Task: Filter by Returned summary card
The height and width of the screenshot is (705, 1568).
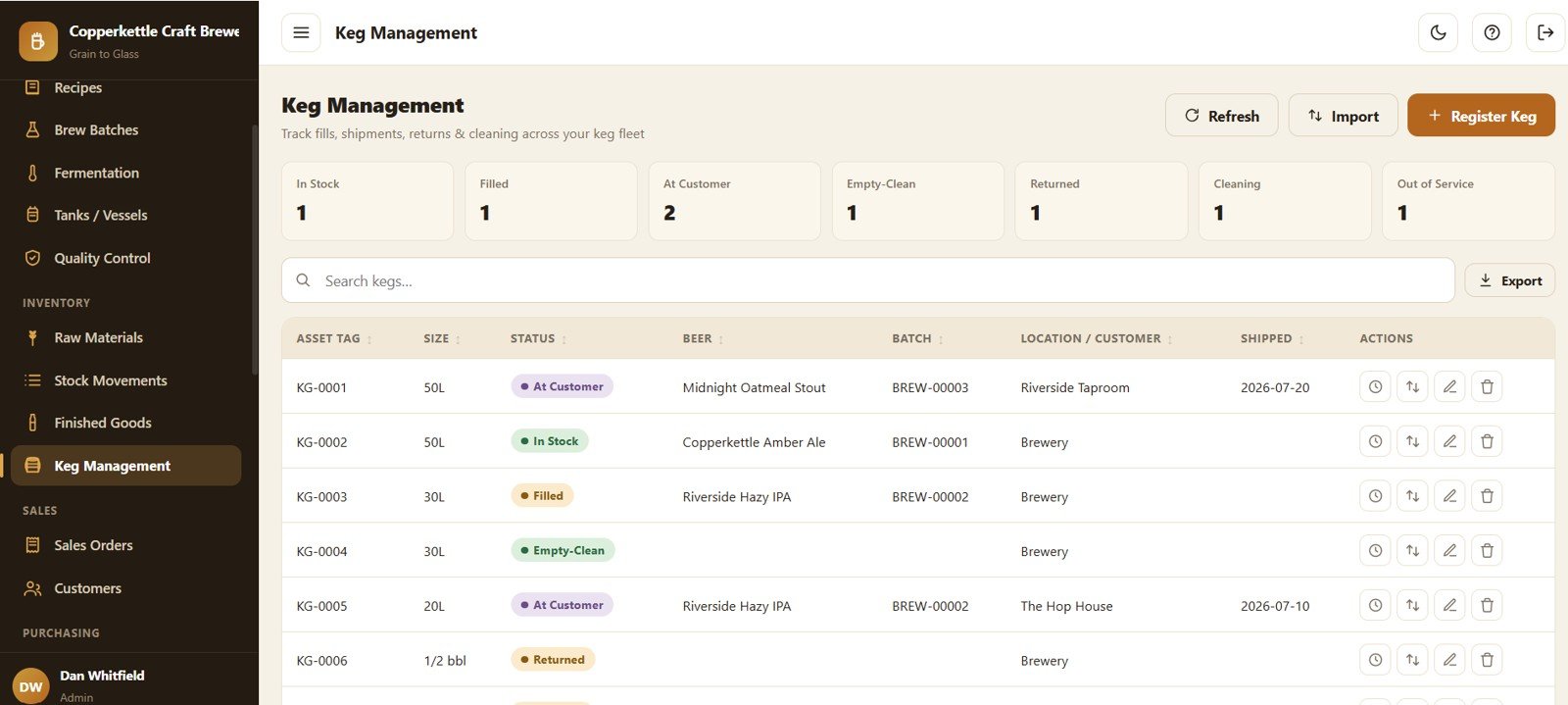Action: tap(1102, 201)
